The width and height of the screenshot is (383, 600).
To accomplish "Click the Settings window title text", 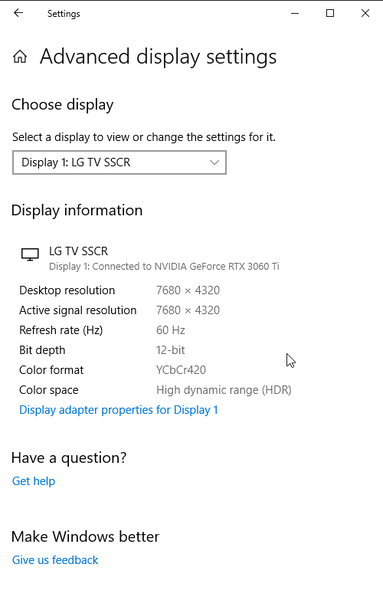I will click(x=64, y=14).
